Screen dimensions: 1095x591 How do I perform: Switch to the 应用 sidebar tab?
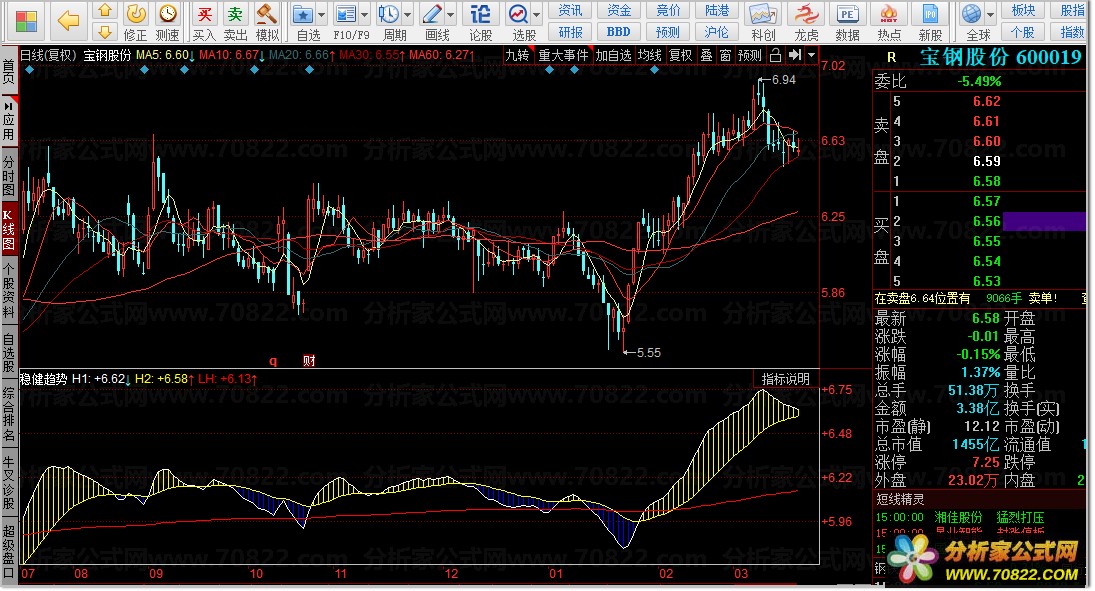pos(8,121)
